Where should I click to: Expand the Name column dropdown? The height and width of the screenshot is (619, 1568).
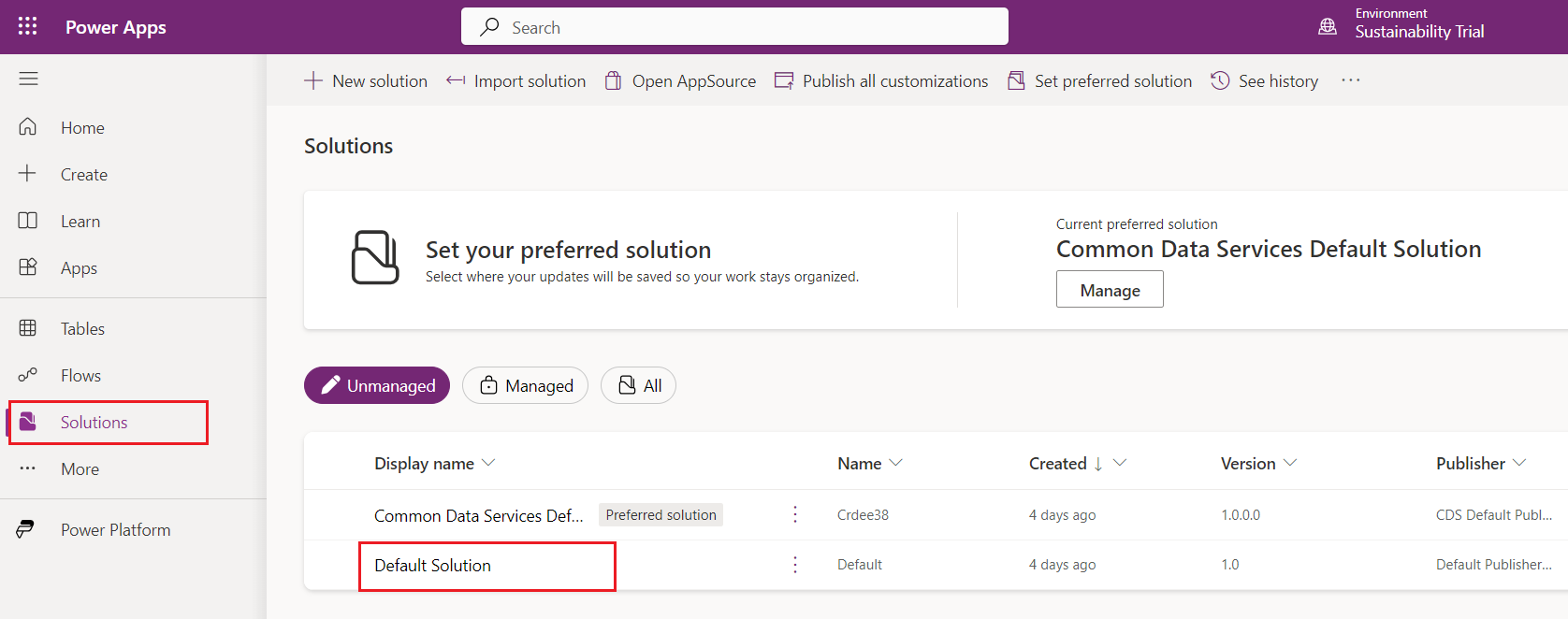895,463
